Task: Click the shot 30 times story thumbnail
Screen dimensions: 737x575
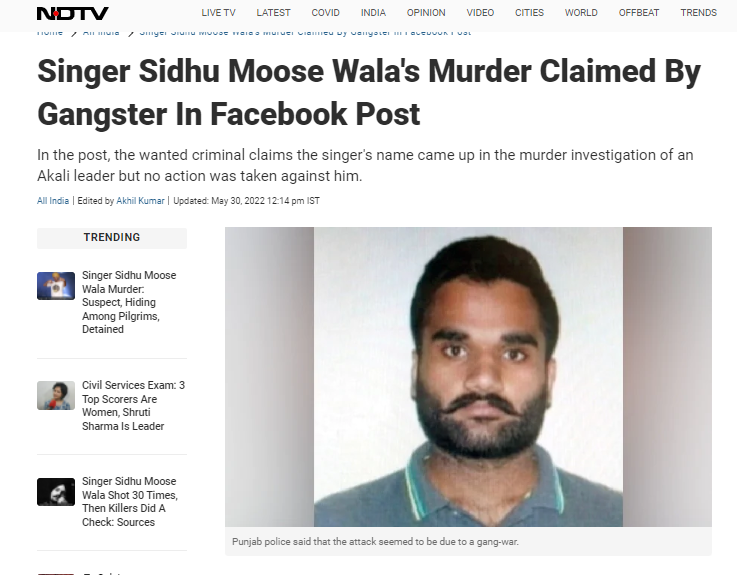Action: pos(56,492)
